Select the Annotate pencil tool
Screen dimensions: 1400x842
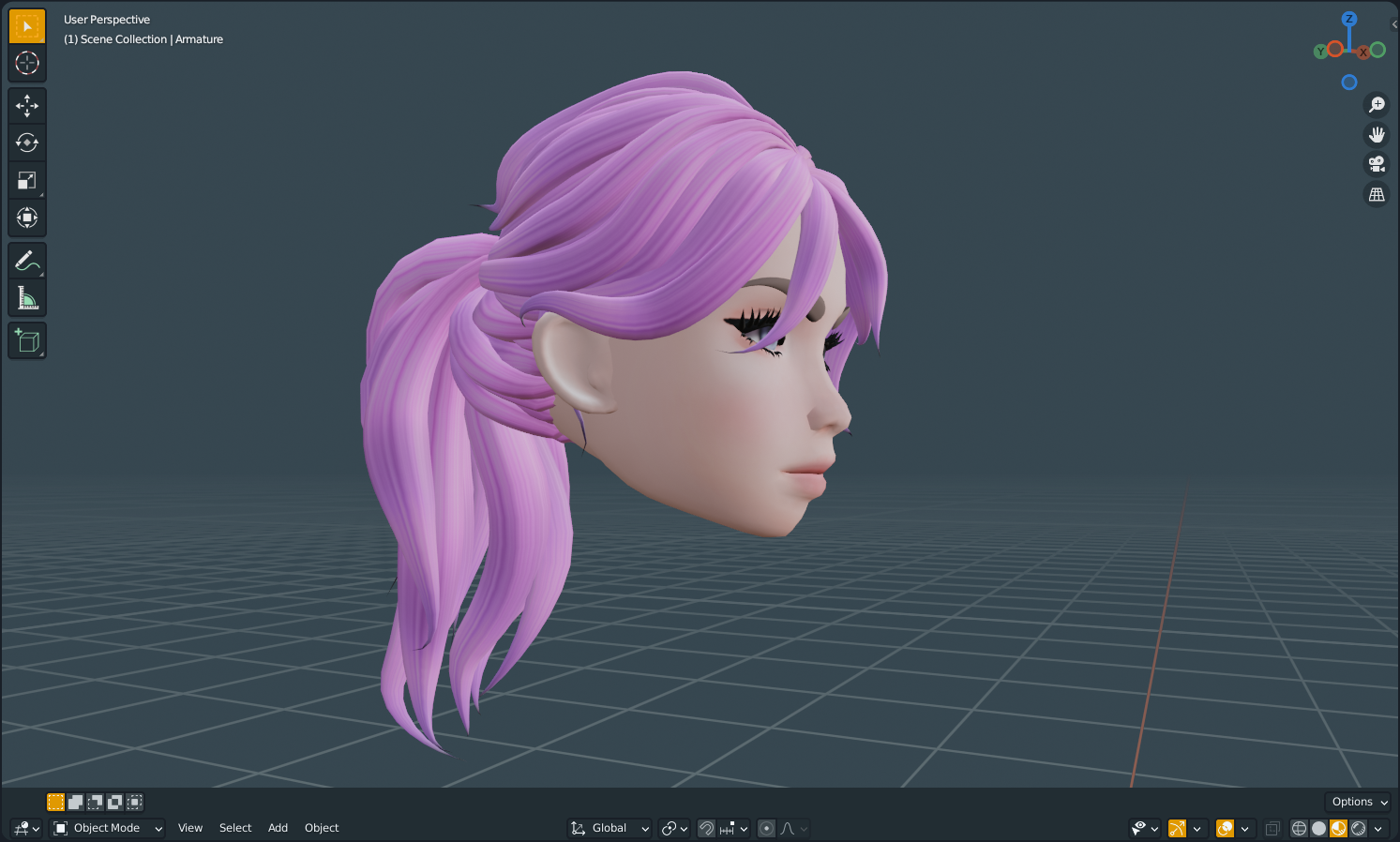27,261
